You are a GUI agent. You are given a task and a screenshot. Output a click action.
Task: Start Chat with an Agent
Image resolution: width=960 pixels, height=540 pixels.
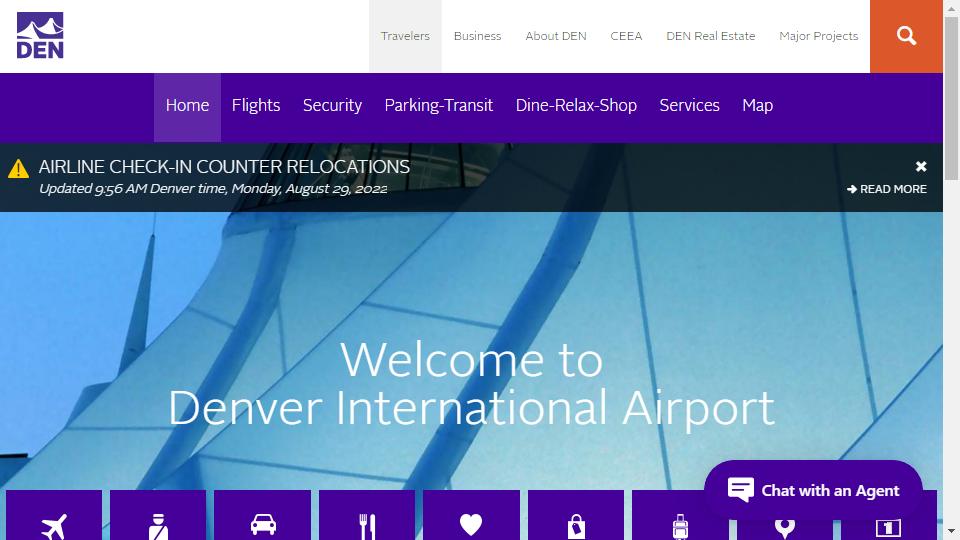tap(813, 490)
